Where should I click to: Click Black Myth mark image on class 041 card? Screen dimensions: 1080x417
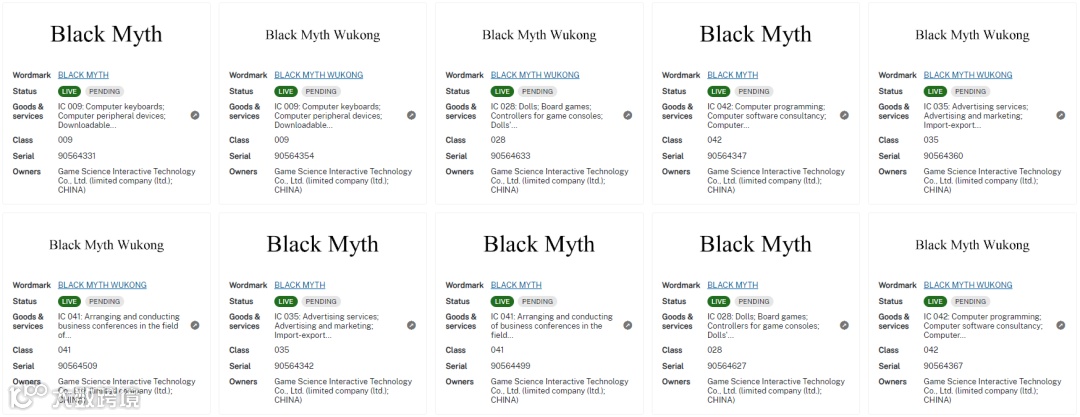539,245
